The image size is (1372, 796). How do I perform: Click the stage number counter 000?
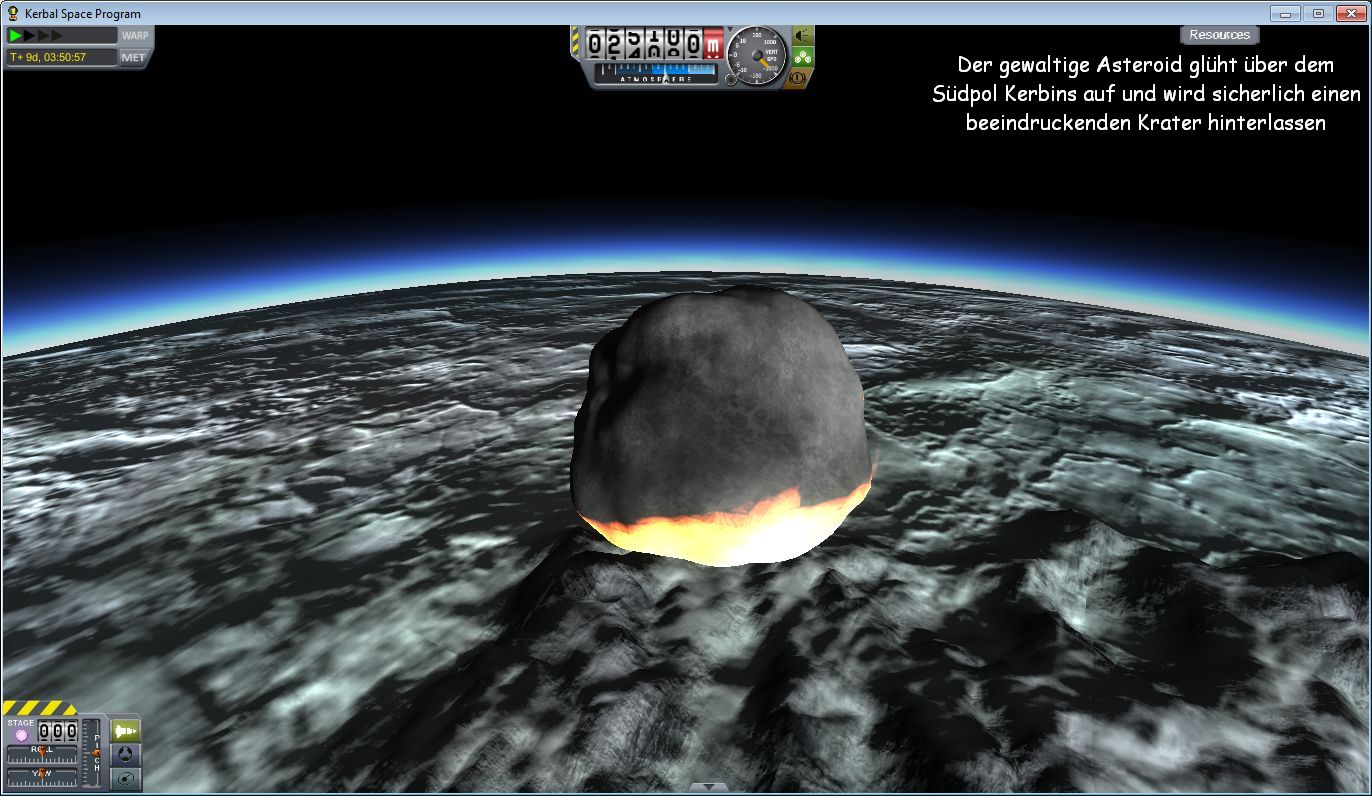click(58, 730)
